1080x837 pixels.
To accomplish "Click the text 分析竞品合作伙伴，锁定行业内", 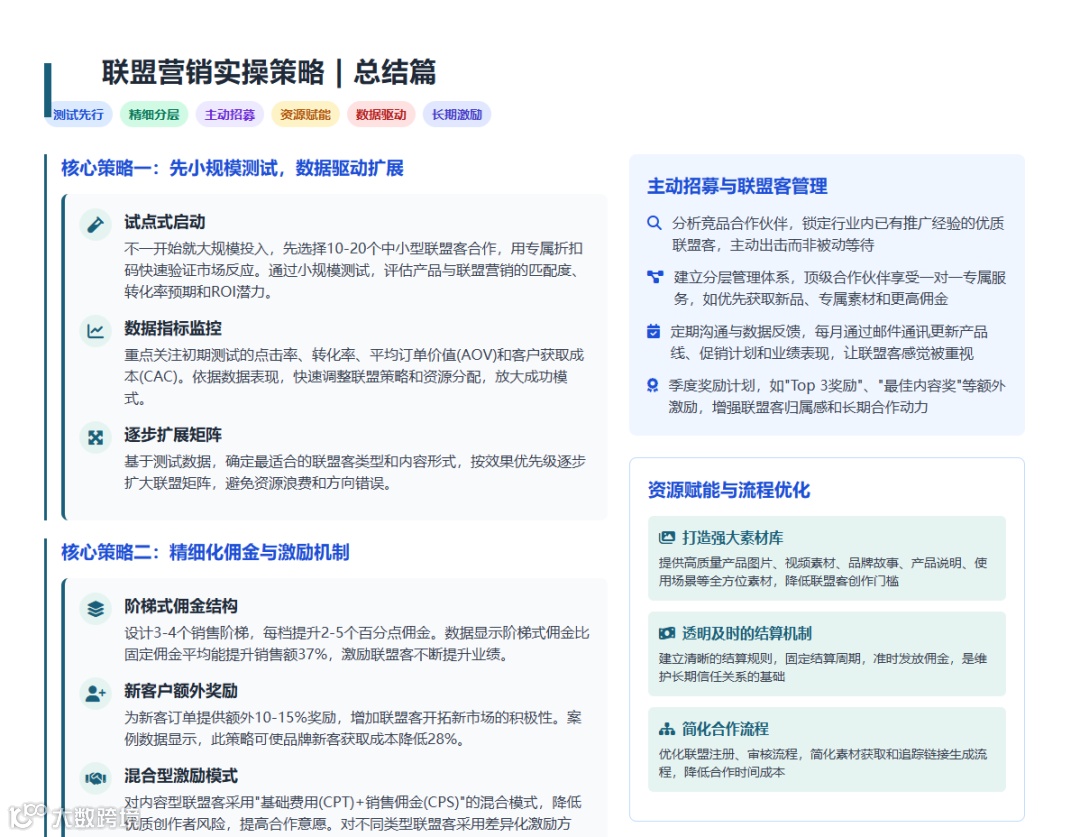I will [838, 234].
